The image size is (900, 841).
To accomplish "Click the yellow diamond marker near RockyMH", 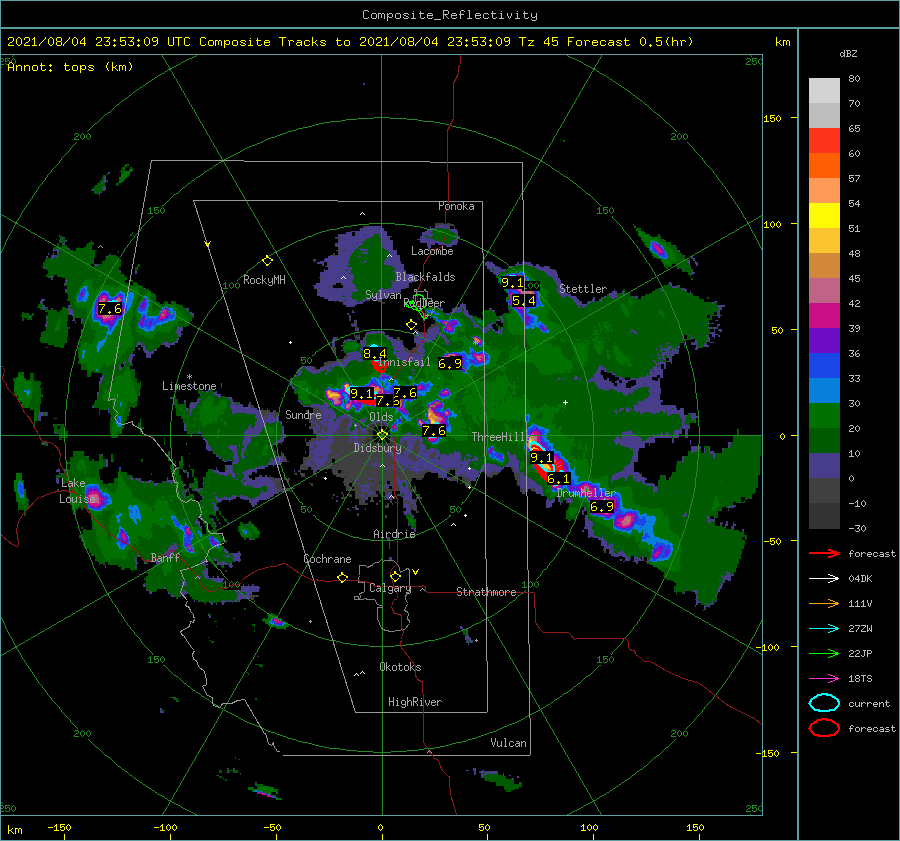I will click(267, 261).
